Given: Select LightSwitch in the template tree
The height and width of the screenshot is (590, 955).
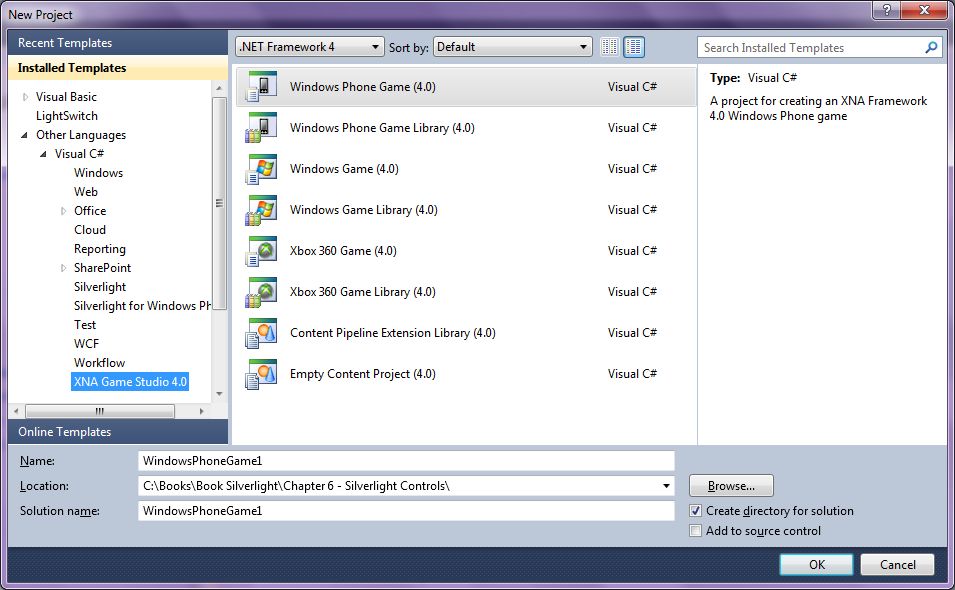Looking at the screenshot, I should coord(66,116).
